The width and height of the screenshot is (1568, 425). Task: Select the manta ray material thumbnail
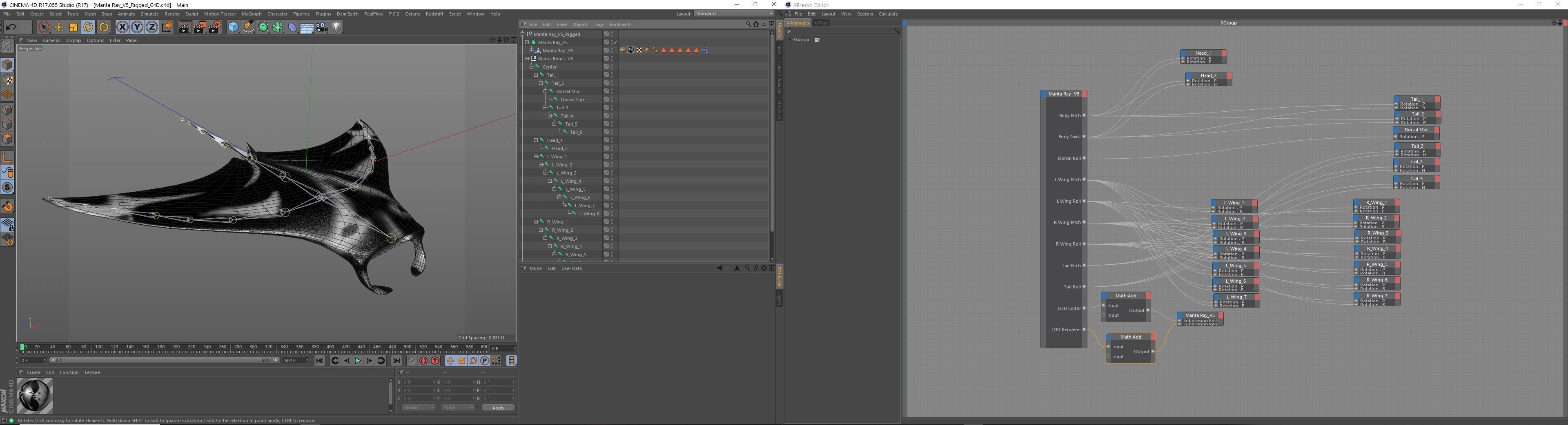pyautogui.click(x=35, y=395)
